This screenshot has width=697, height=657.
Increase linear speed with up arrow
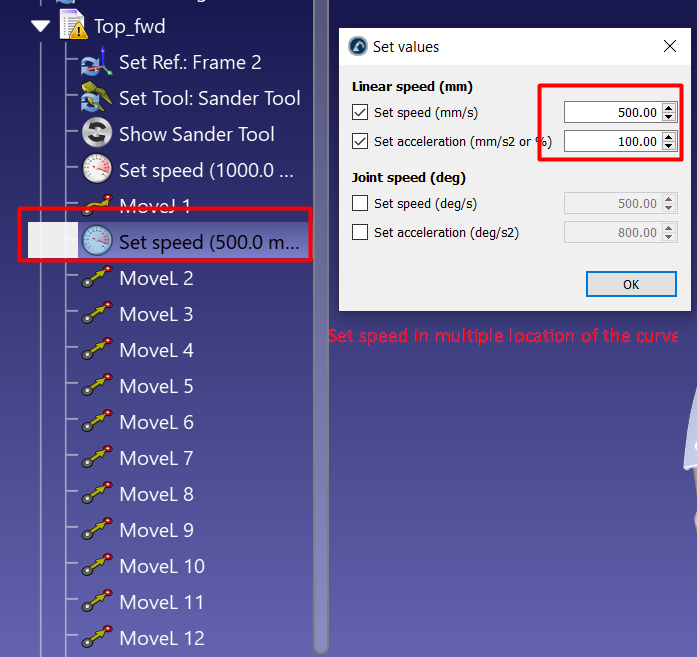click(669, 108)
